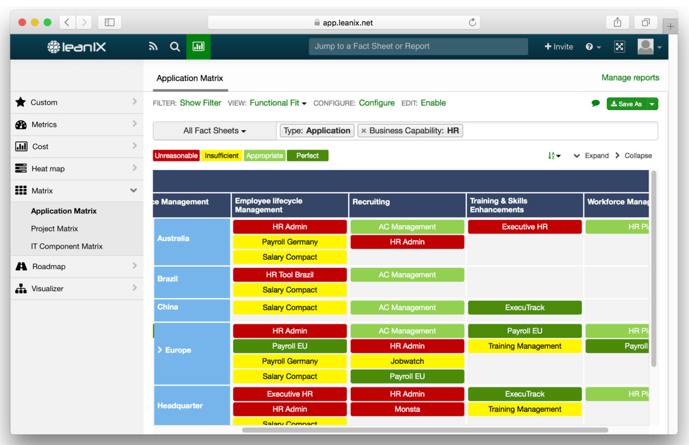Open a new Safari tab plus

(670, 26)
